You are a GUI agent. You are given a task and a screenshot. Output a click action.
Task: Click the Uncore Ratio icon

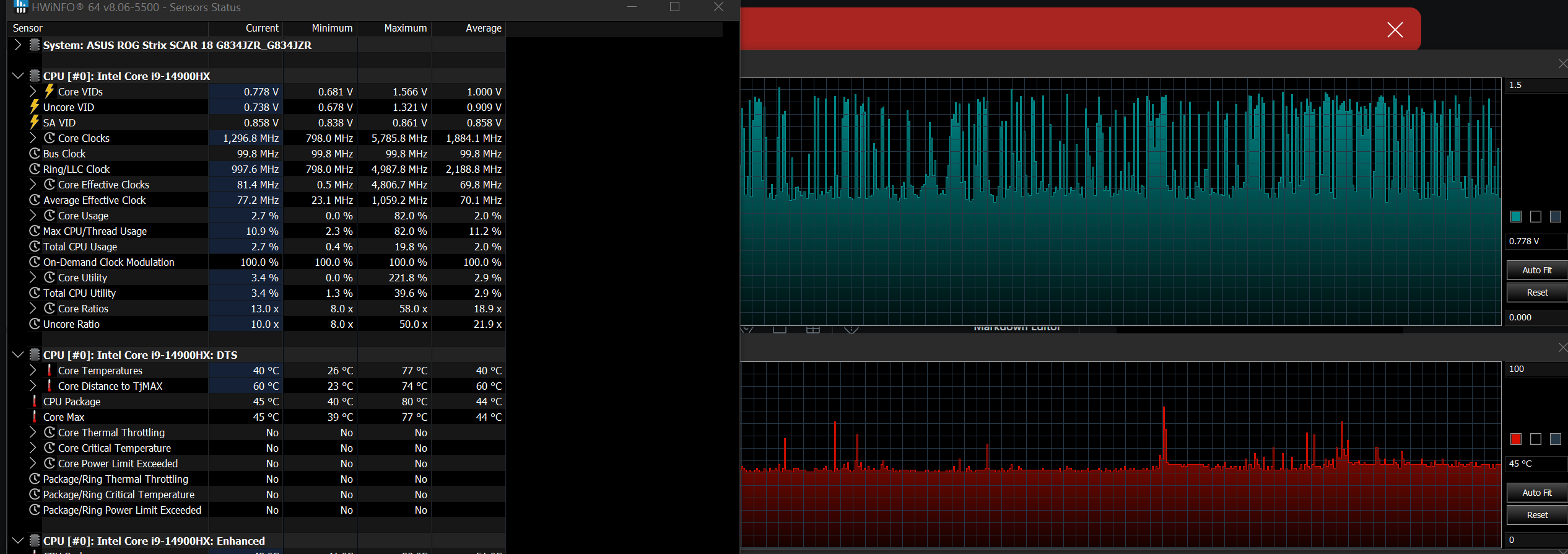point(35,323)
